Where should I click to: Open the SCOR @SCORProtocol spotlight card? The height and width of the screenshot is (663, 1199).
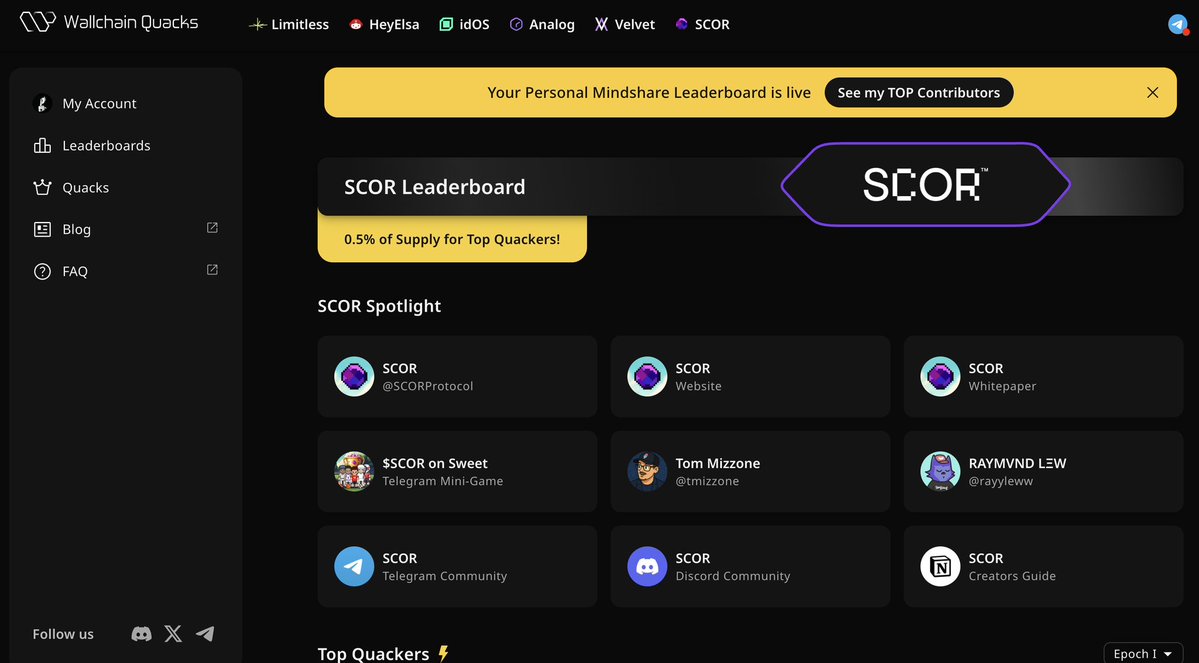click(457, 376)
